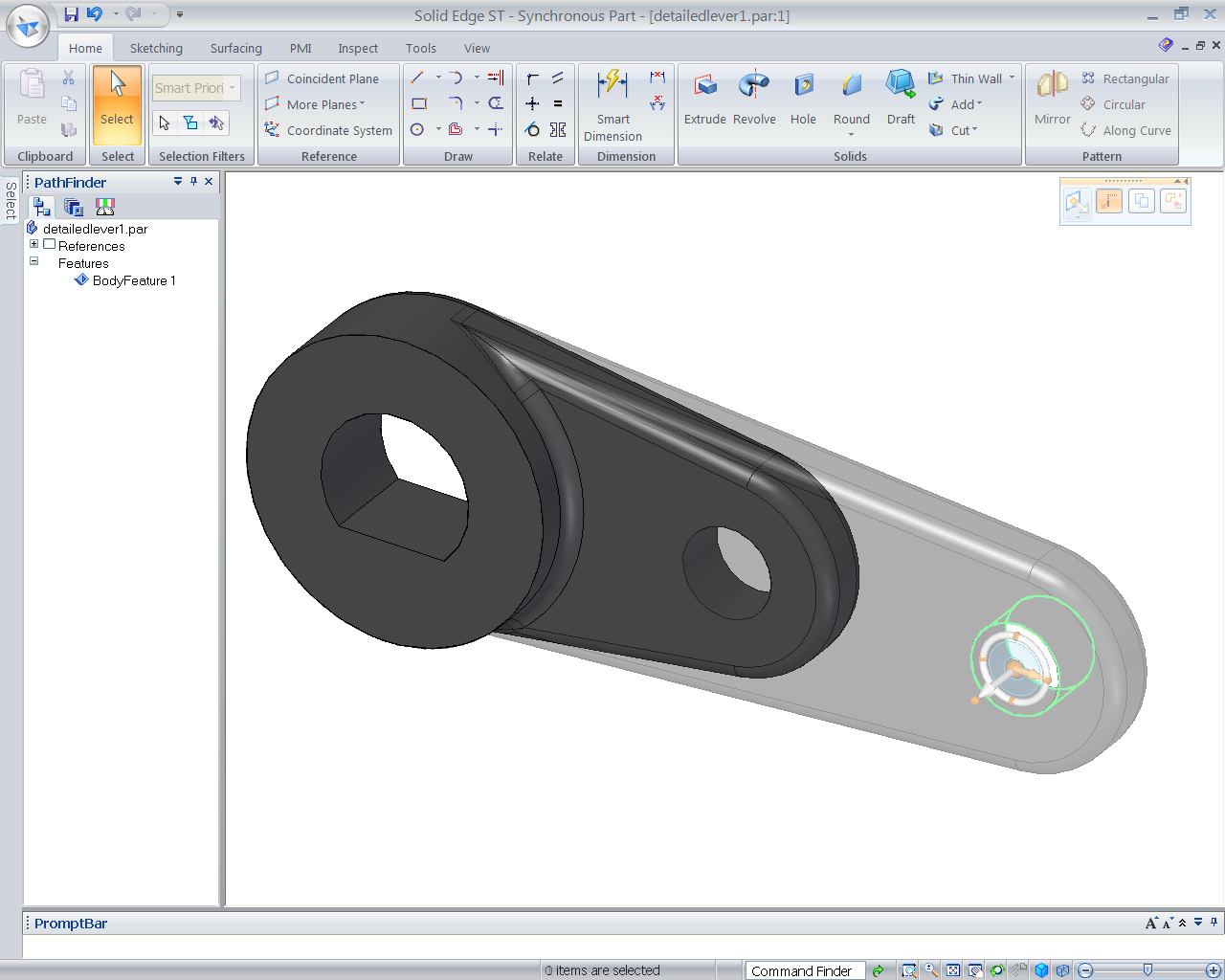Screen dimensions: 1225x980
Task: Click the zoom out minus button
Action: coord(1085,970)
